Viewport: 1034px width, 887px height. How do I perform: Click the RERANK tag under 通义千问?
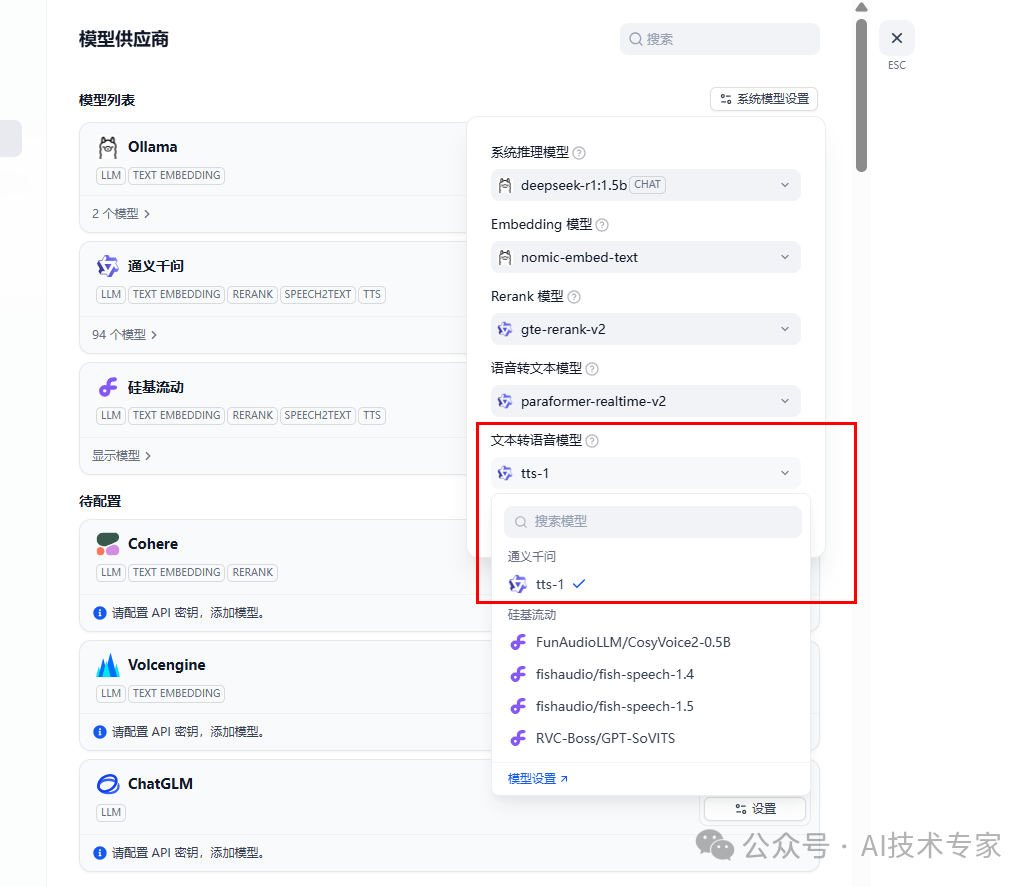(x=253, y=294)
